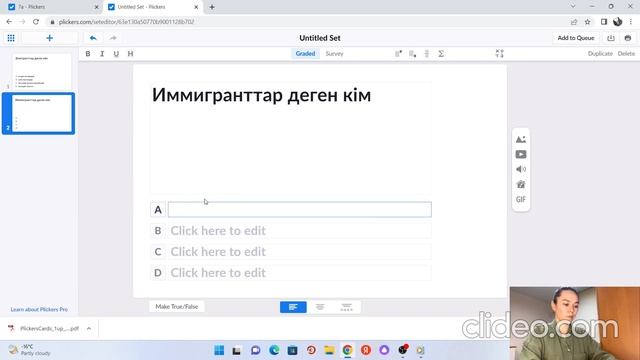Redo the last undone edit
The height and width of the screenshot is (360, 640).
(x=113, y=38)
